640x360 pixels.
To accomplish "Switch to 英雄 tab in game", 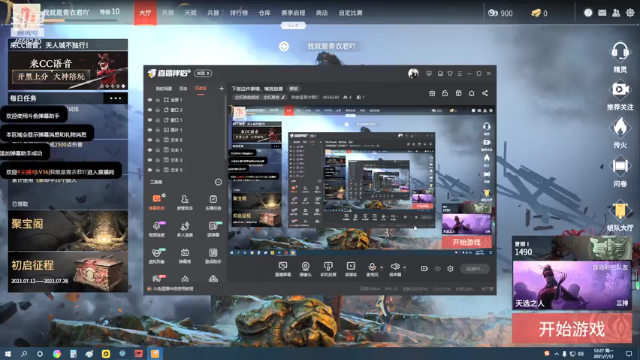I will (x=168, y=13).
